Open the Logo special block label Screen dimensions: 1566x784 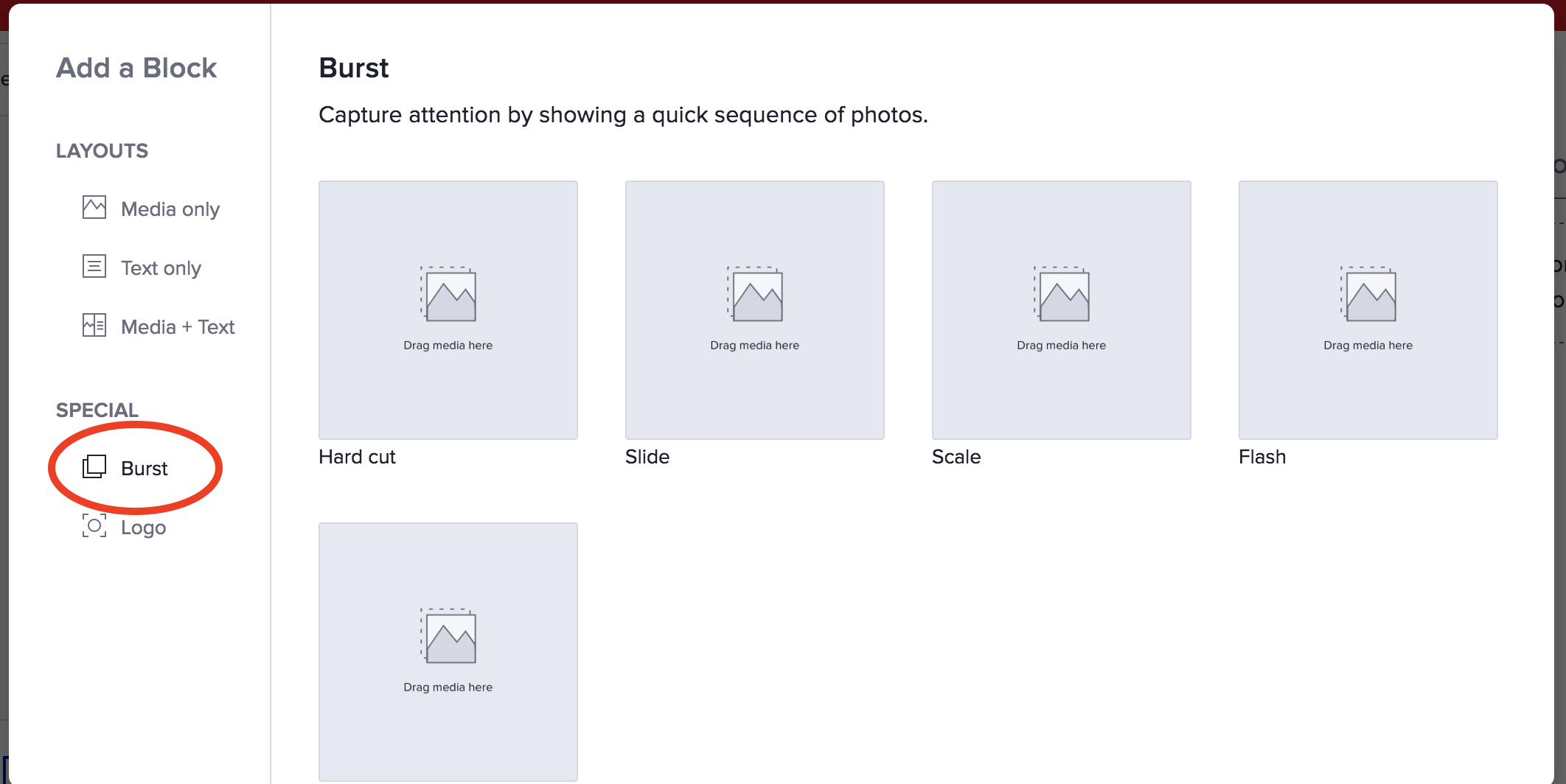(144, 528)
